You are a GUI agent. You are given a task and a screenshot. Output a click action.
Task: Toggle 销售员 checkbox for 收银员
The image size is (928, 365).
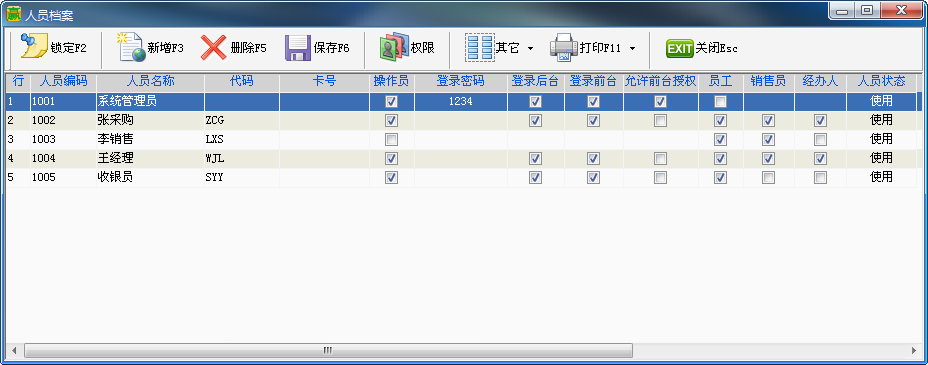tap(768, 177)
